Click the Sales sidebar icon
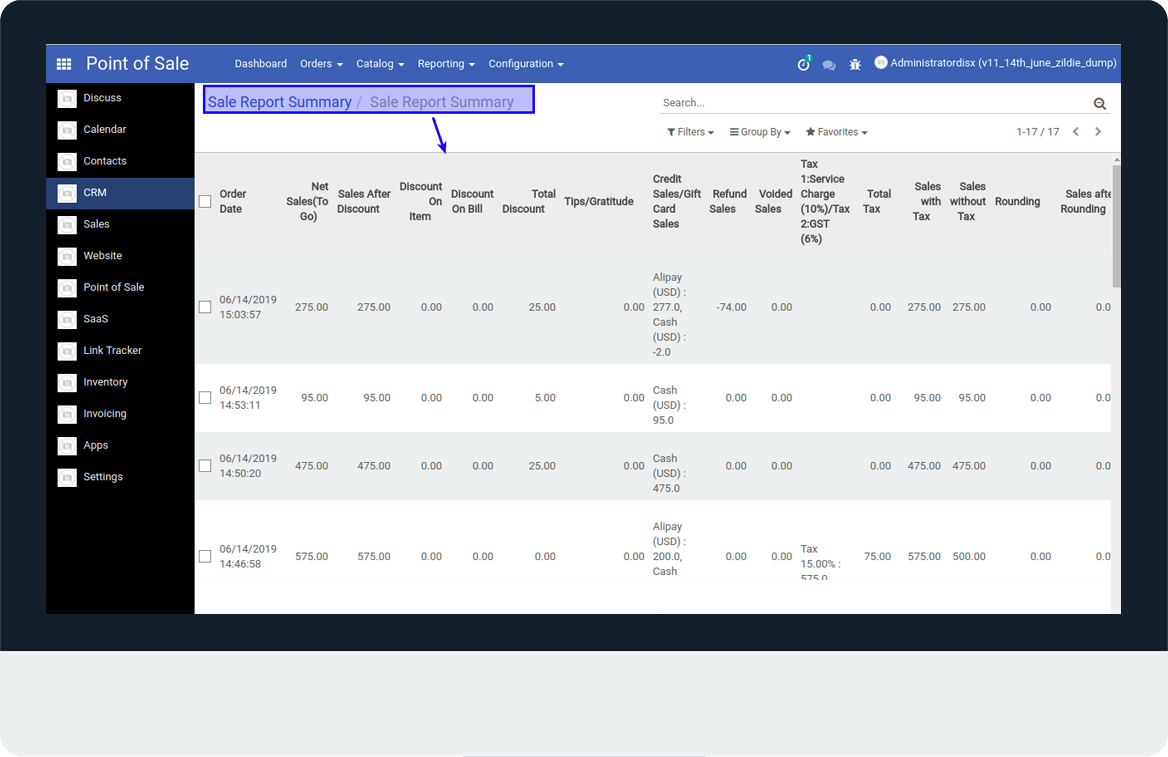1168x757 pixels. coord(67,224)
